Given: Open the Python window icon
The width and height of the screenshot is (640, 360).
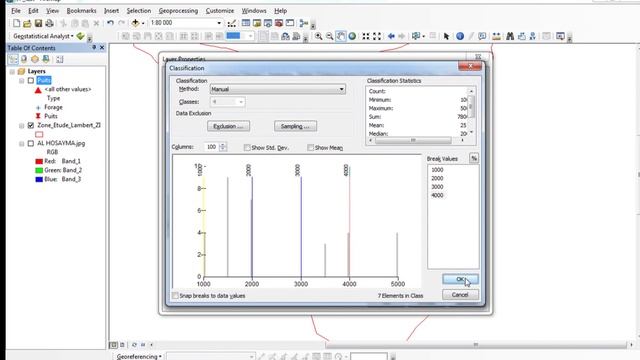Looking at the screenshot, I should 290,23.
